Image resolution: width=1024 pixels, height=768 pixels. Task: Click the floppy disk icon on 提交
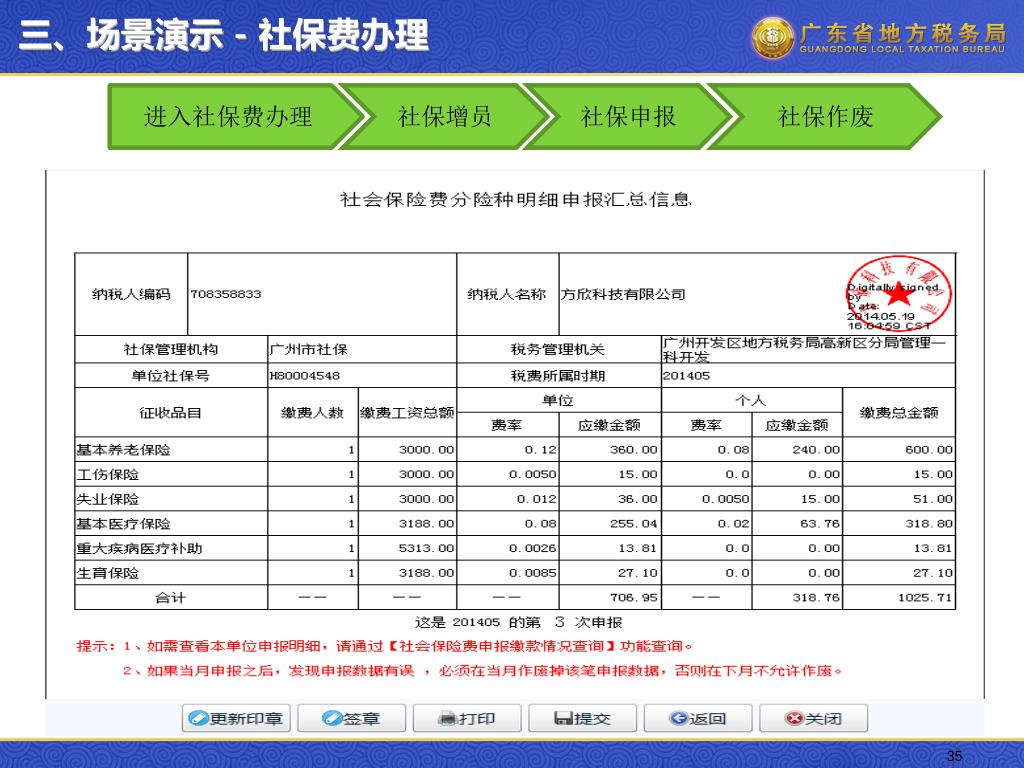pos(563,718)
